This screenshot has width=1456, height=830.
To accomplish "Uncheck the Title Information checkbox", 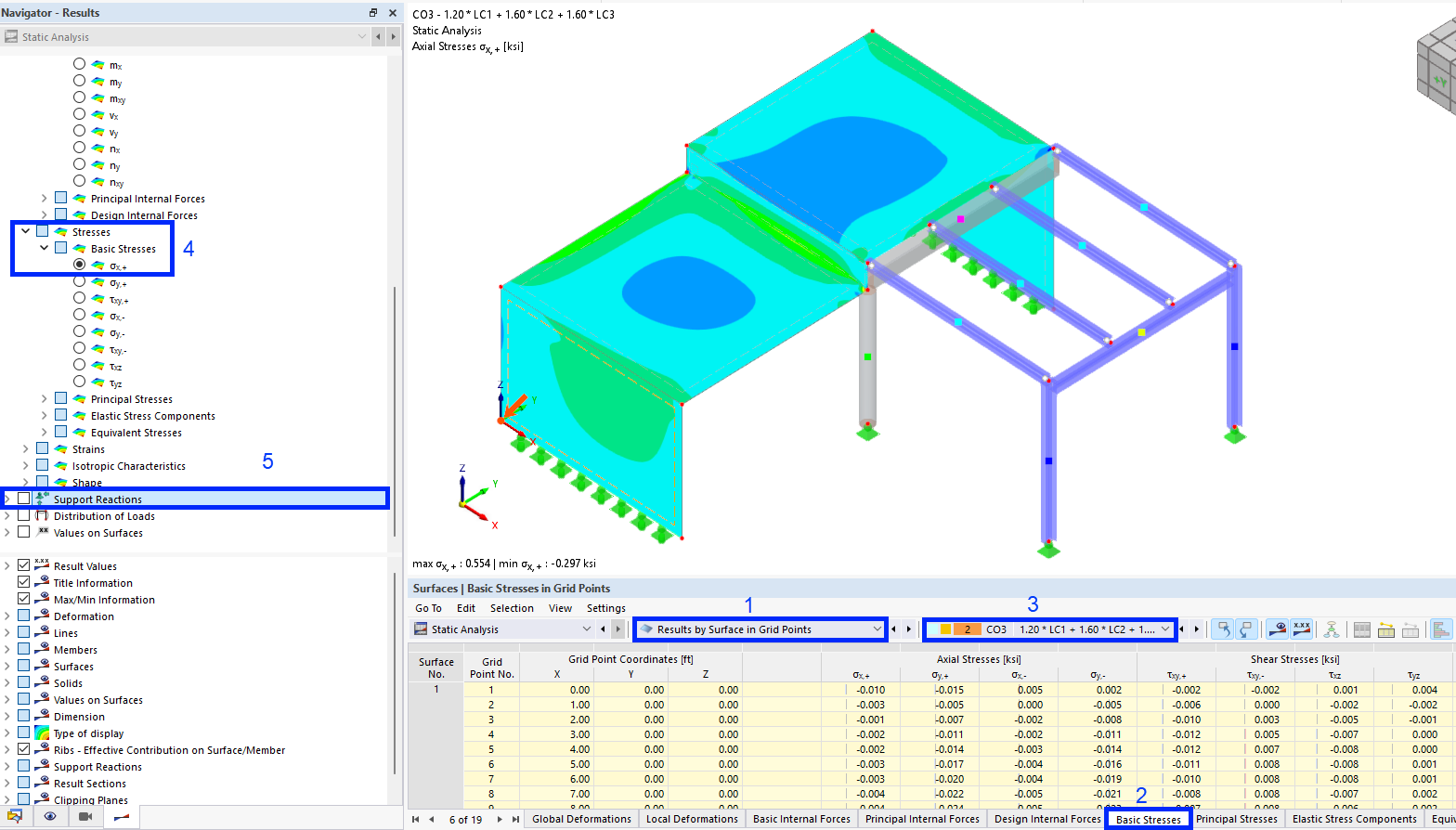I will [x=23, y=582].
